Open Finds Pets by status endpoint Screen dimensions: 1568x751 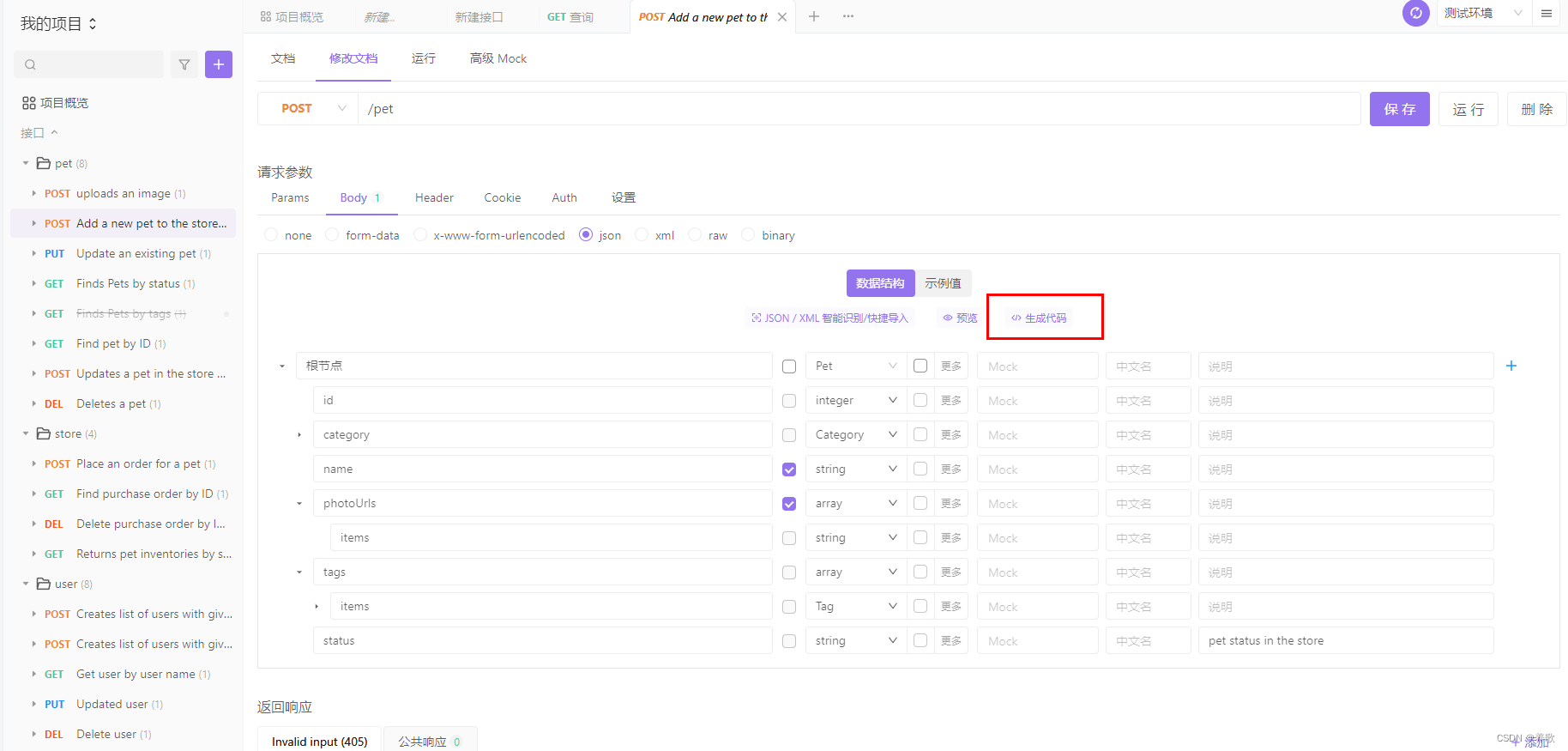129,283
